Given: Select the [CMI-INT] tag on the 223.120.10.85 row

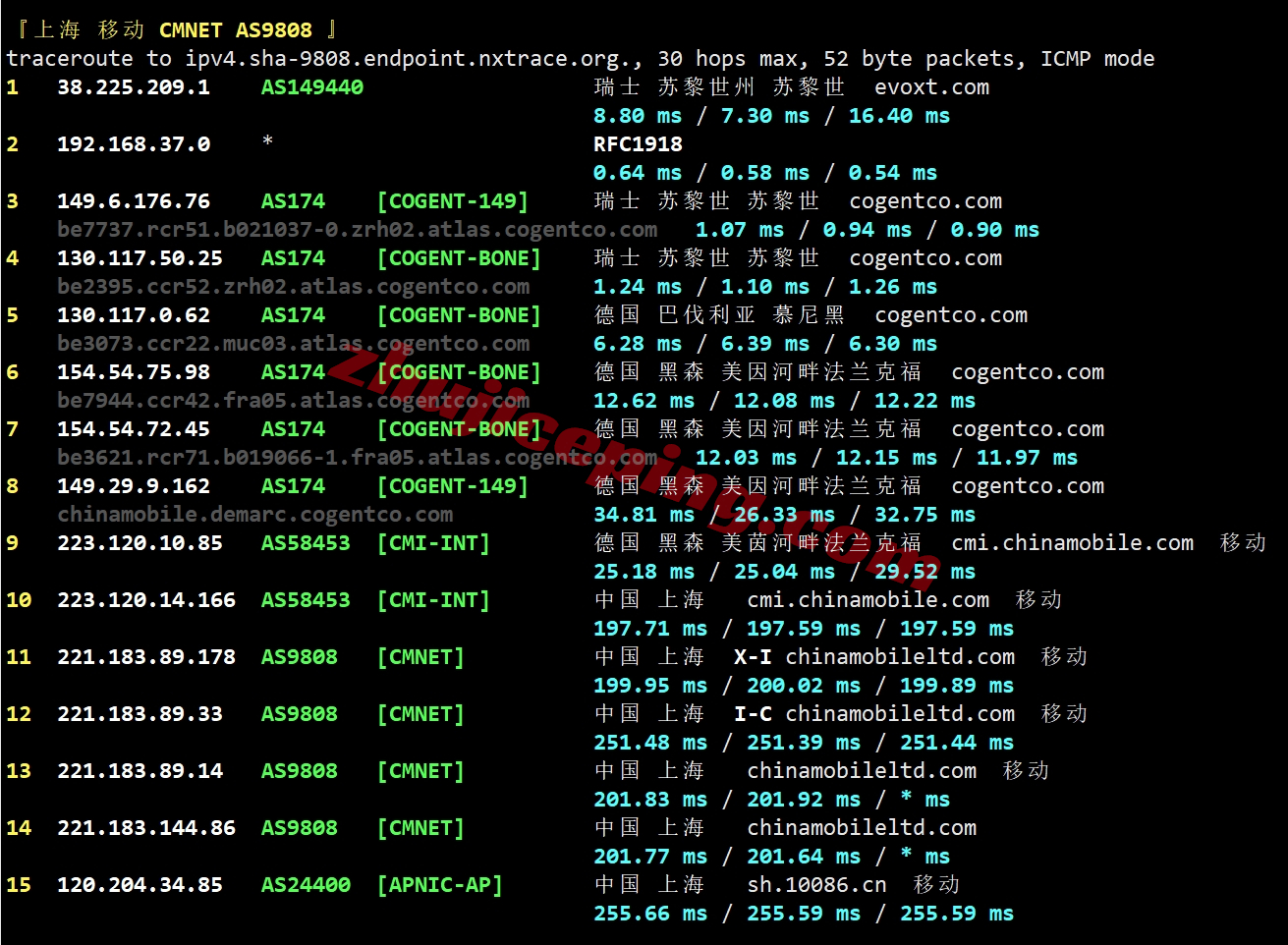Looking at the screenshot, I should [433, 543].
